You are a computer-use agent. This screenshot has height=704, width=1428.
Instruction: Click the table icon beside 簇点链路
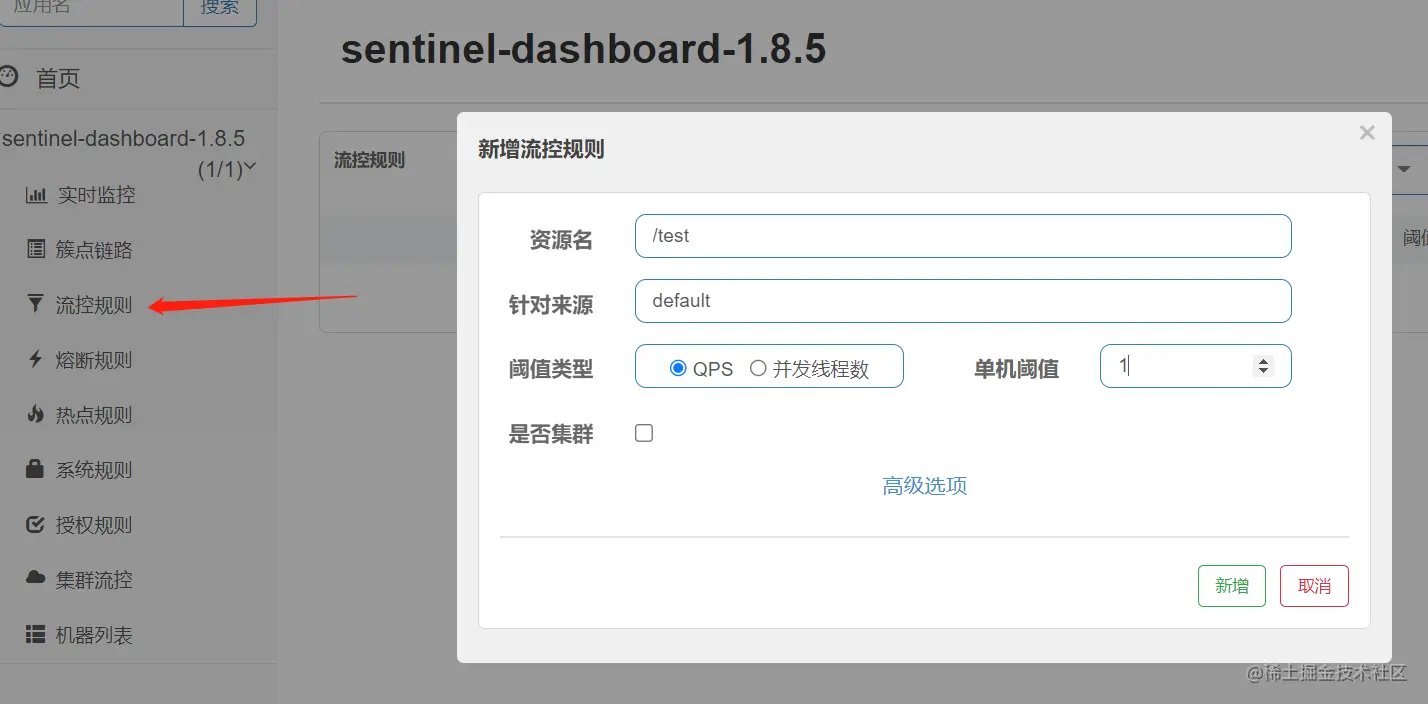[36, 250]
